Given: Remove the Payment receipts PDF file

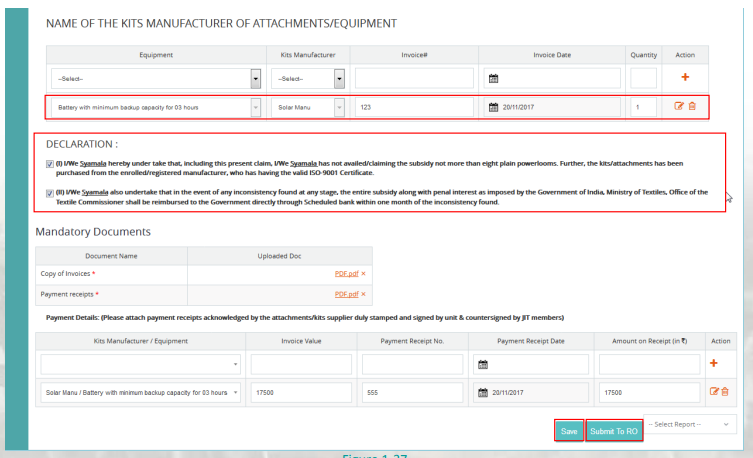Looking at the screenshot, I should tap(364, 294).
